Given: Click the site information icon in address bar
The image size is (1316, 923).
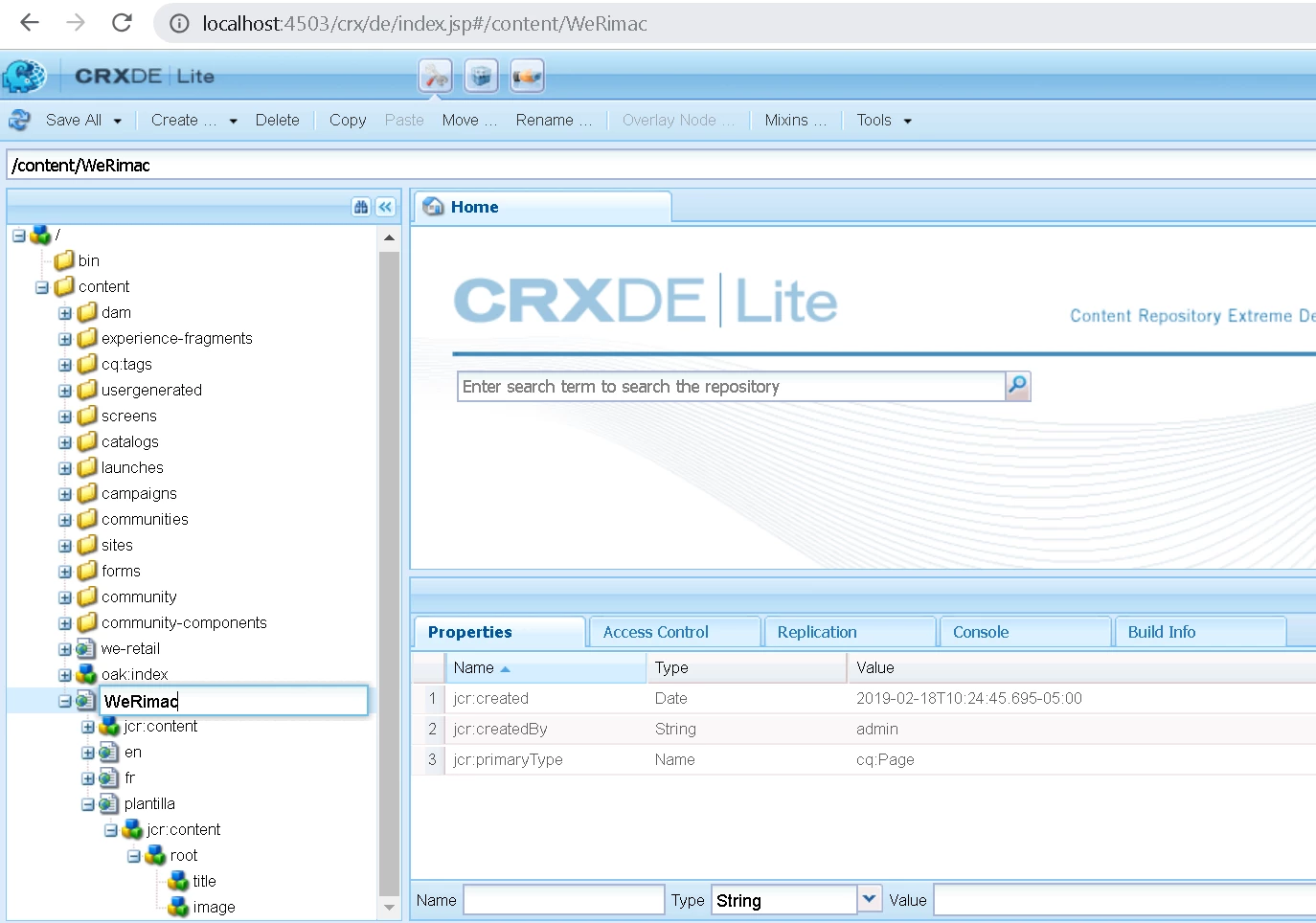Looking at the screenshot, I should click(x=179, y=24).
